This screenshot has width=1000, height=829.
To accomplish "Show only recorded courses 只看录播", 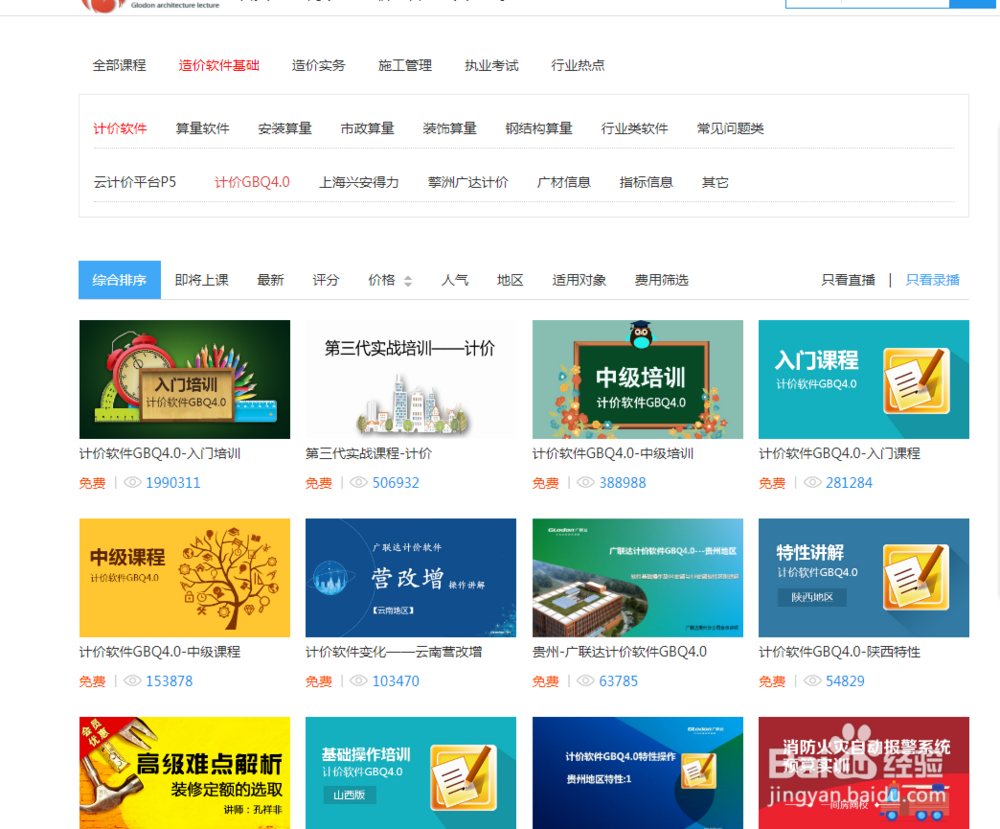I will pos(932,280).
